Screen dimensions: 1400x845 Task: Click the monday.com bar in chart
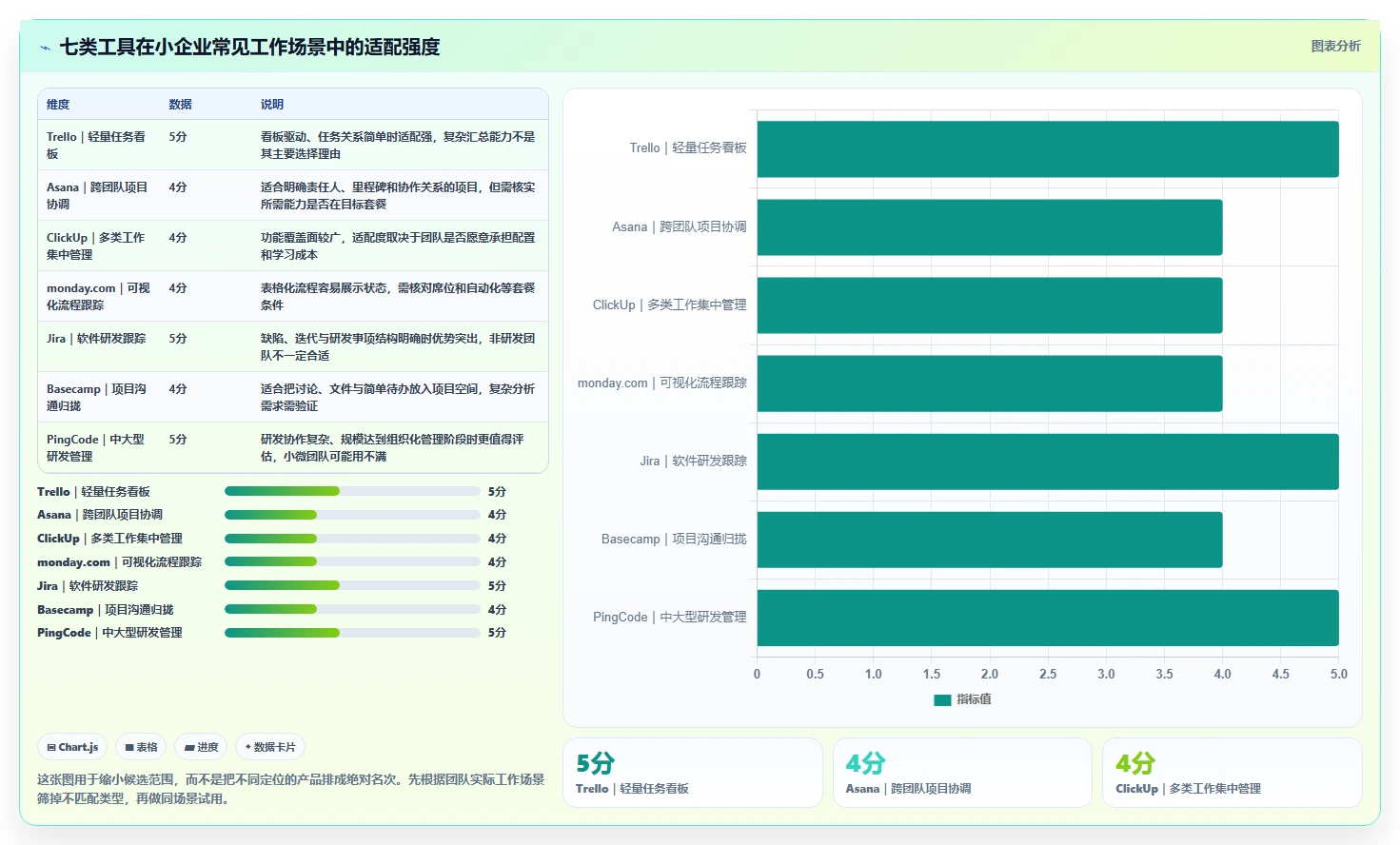tap(990, 383)
